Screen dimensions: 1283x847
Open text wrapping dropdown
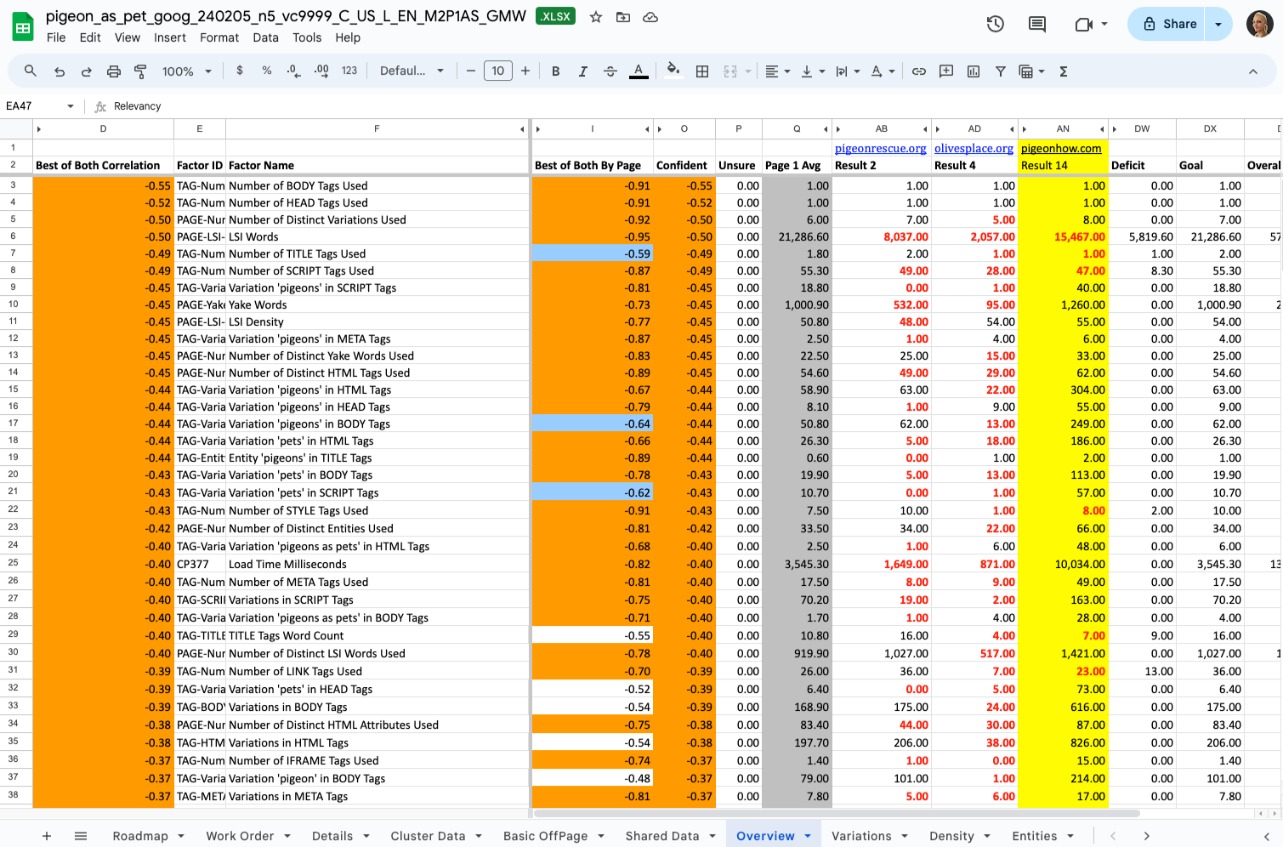846,71
